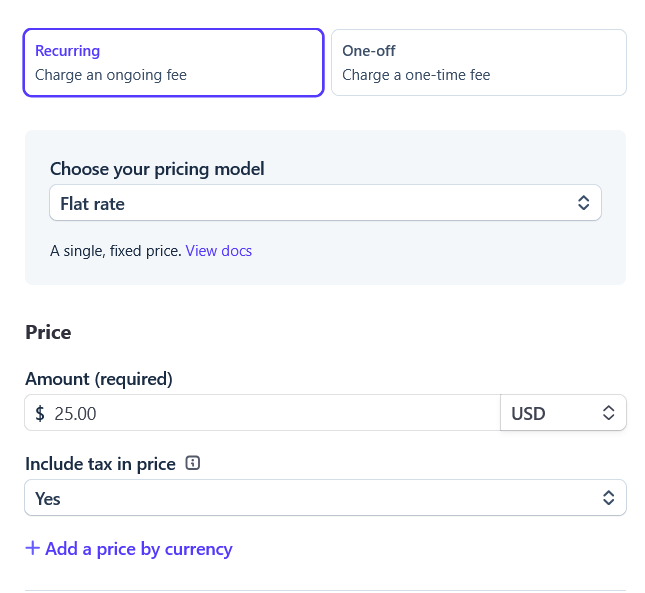Screen dimensions: 645x593
Task: Expand the Include tax in price Yes dropdown
Action: pos(325,498)
